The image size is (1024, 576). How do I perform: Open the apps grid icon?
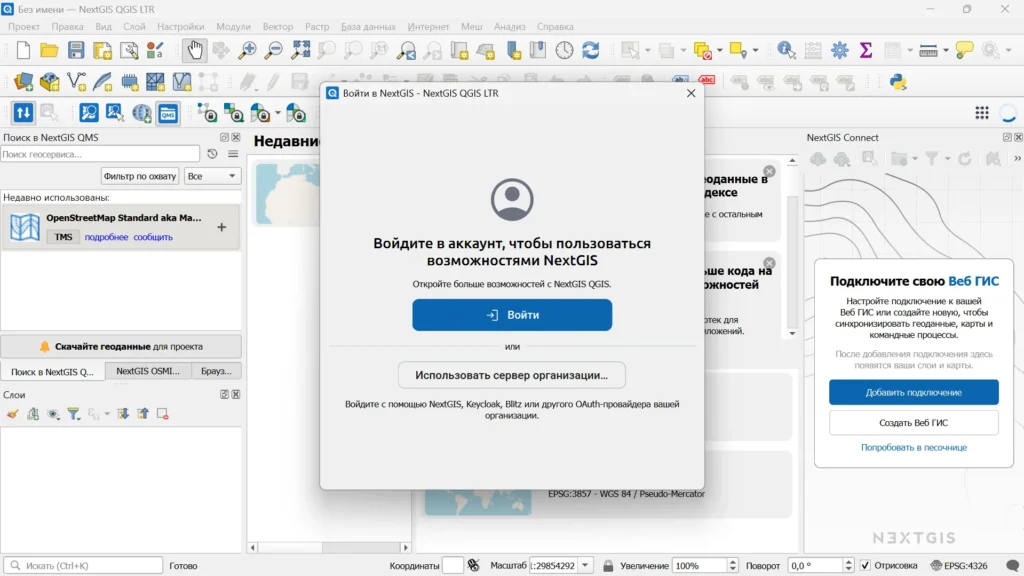(982, 113)
